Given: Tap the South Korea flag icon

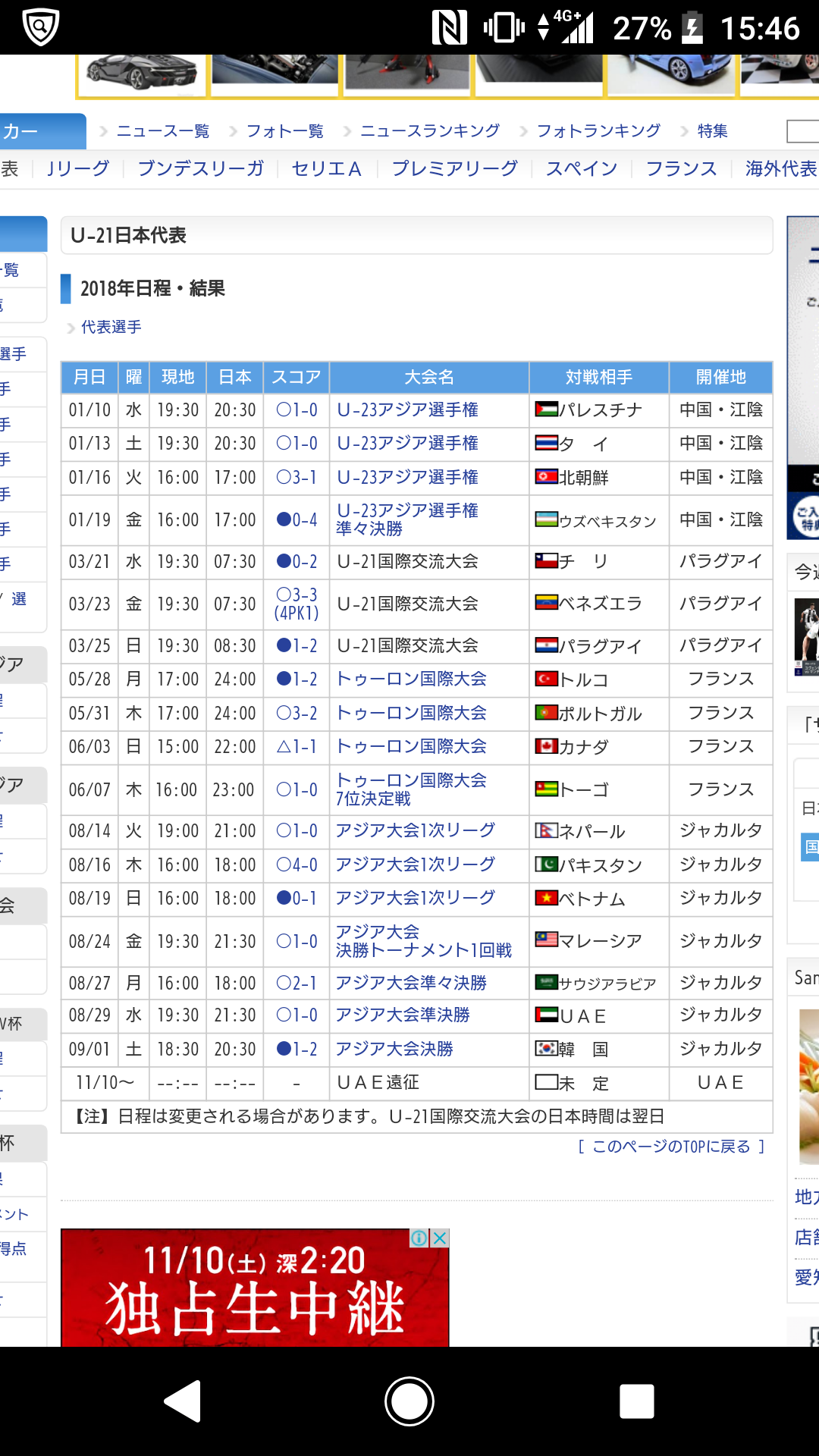Looking at the screenshot, I should tap(546, 1049).
